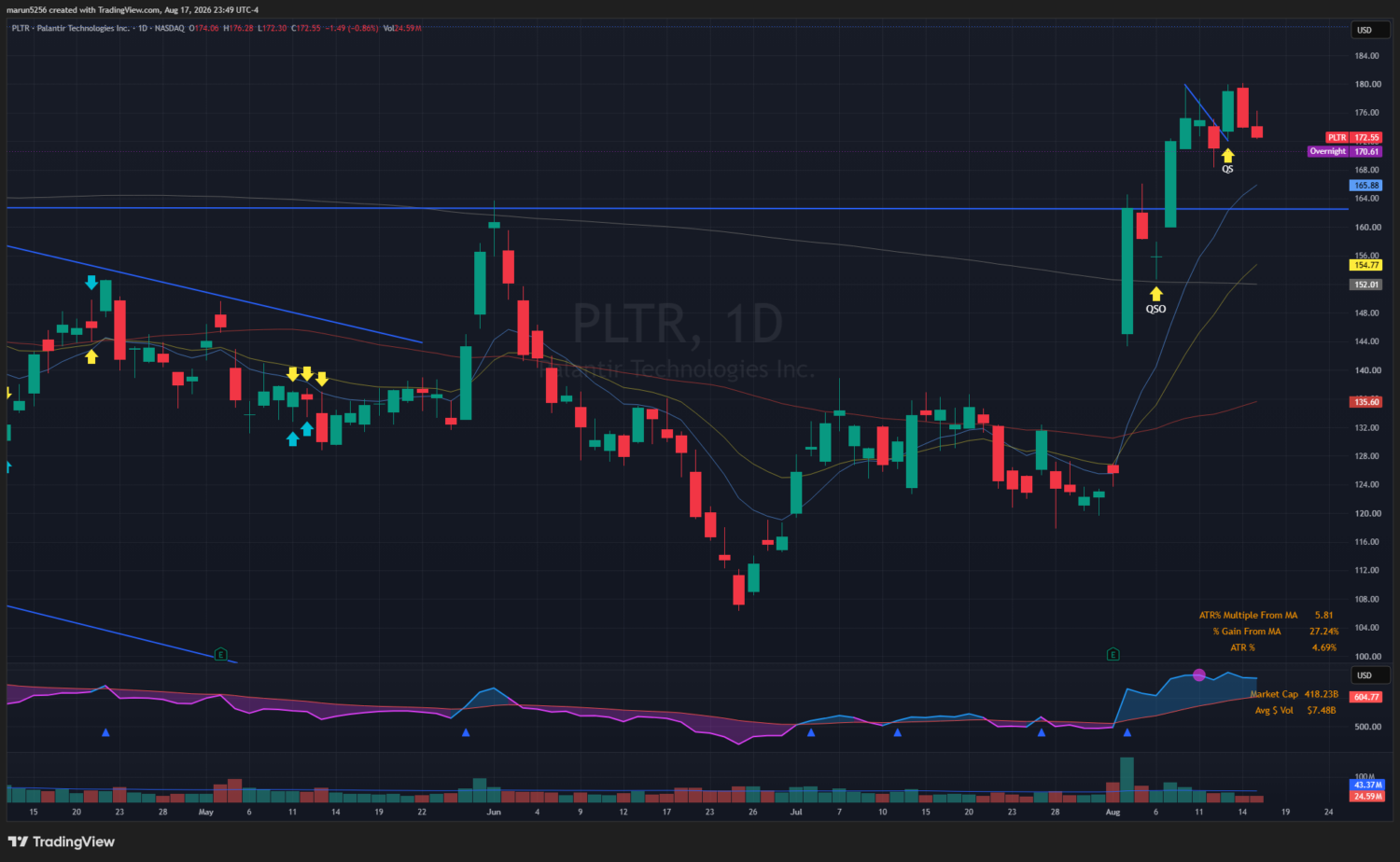This screenshot has width=1400, height=862.
Task: Click the -1.49 (-0.86%) change value
Action: click(352, 28)
